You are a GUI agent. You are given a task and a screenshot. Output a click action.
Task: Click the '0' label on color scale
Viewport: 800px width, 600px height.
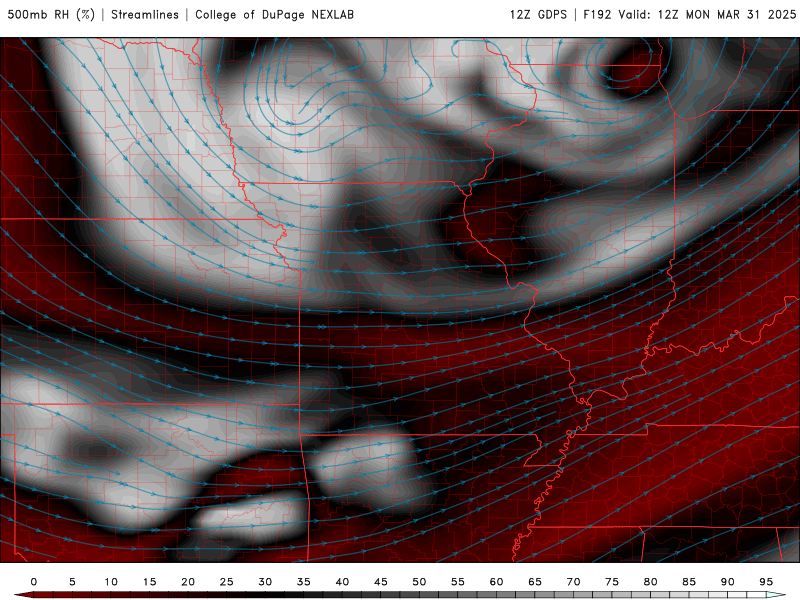click(x=34, y=582)
